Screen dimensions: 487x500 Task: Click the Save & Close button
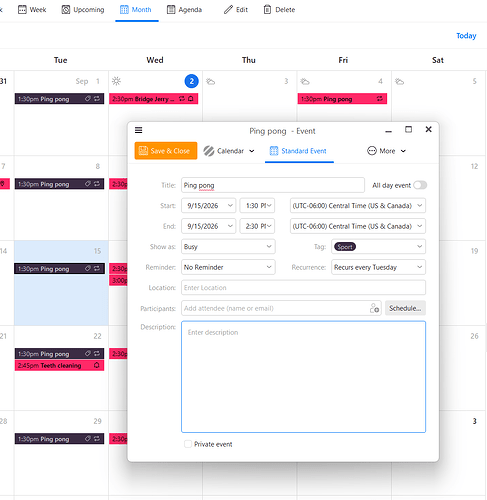click(x=166, y=151)
